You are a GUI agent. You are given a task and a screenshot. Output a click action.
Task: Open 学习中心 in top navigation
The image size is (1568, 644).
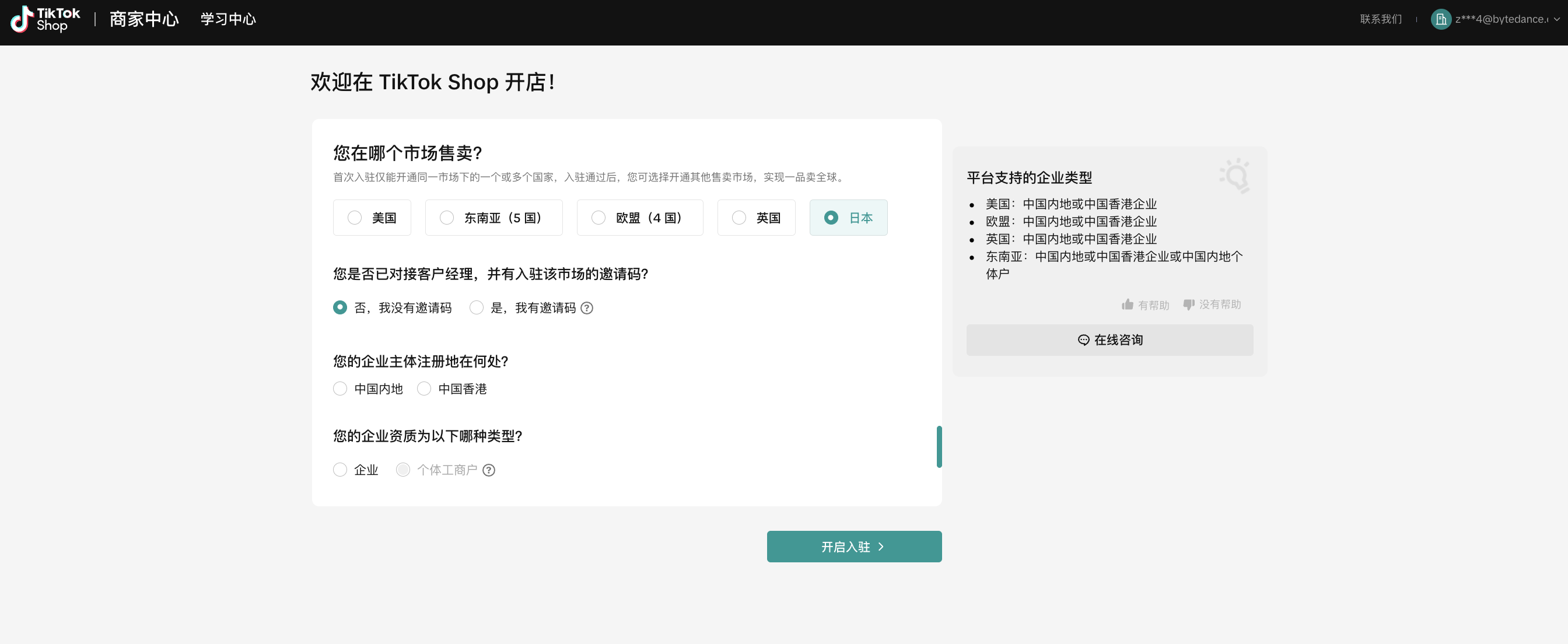click(x=228, y=19)
